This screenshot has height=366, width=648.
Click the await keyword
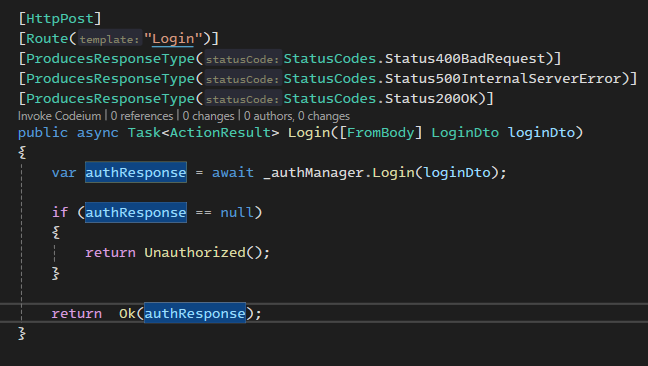point(233,172)
